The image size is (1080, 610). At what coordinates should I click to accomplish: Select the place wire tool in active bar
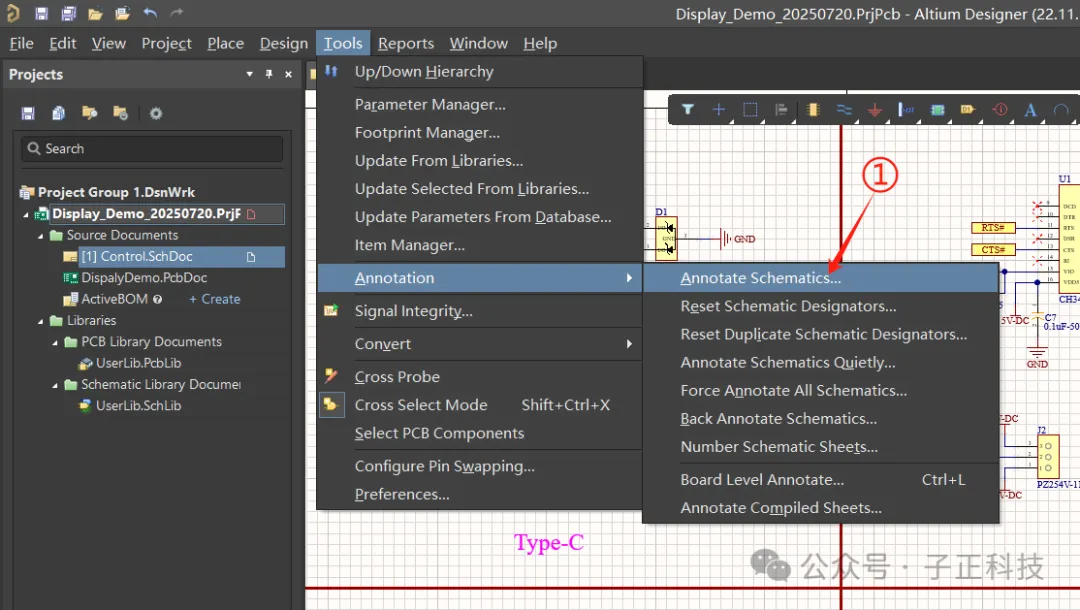coord(844,109)
